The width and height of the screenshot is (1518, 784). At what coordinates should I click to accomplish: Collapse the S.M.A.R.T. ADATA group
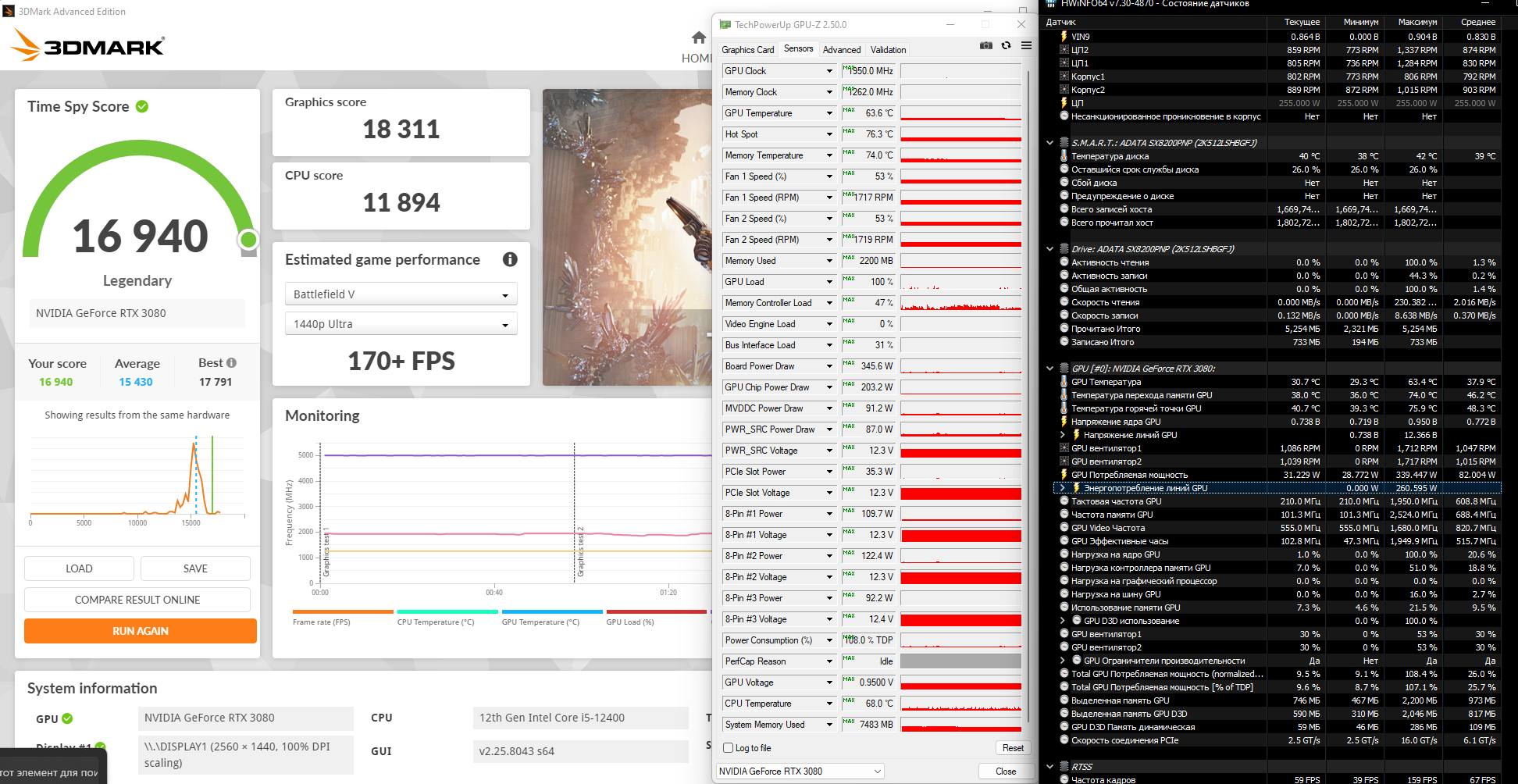pyautogui.click(x=1049, y=142)
